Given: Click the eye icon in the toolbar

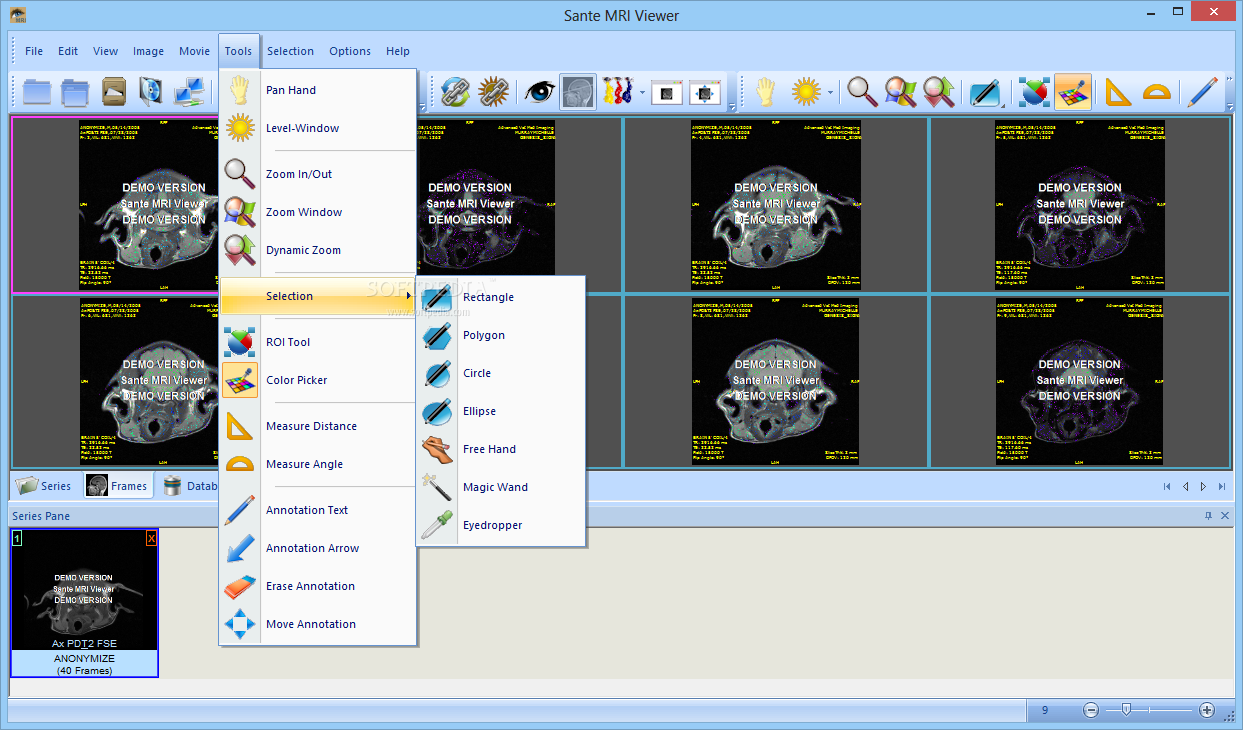Looking at the screenshot, I should (540, 92).
